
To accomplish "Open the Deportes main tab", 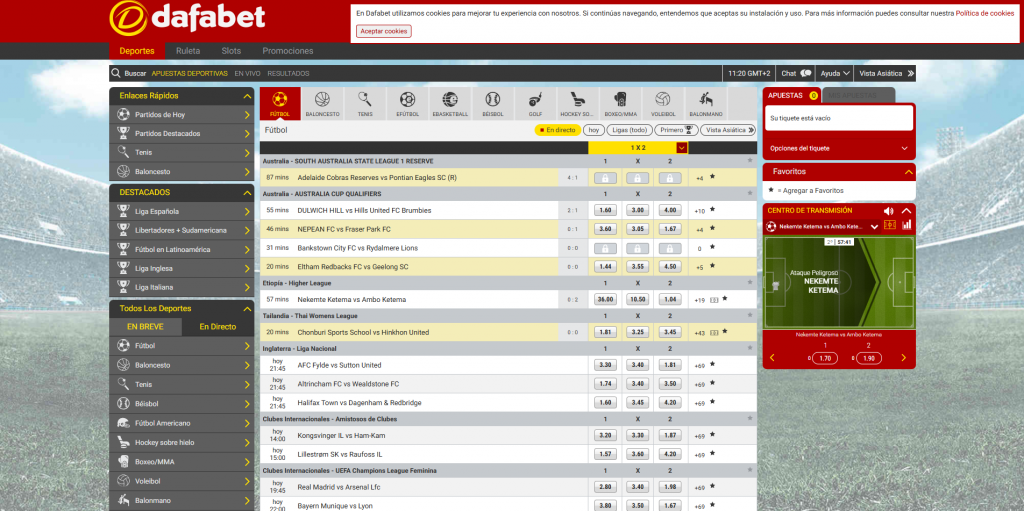I will (136, 51).
